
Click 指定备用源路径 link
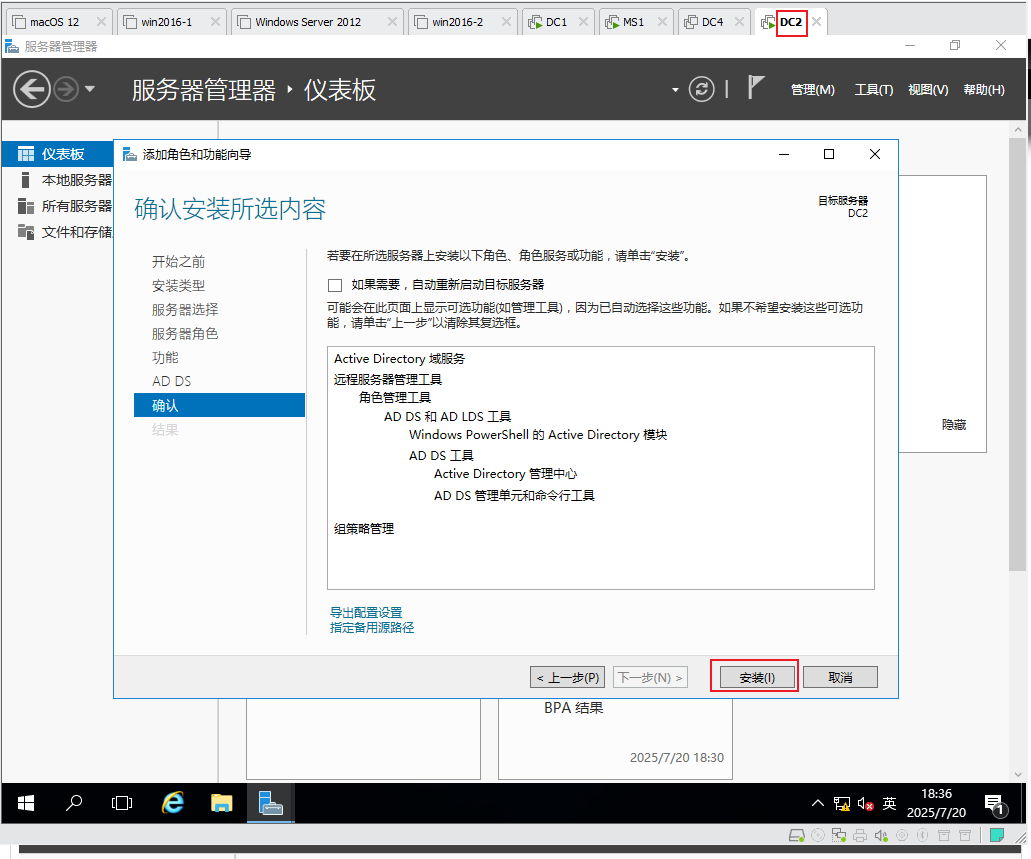pos(372,627)
